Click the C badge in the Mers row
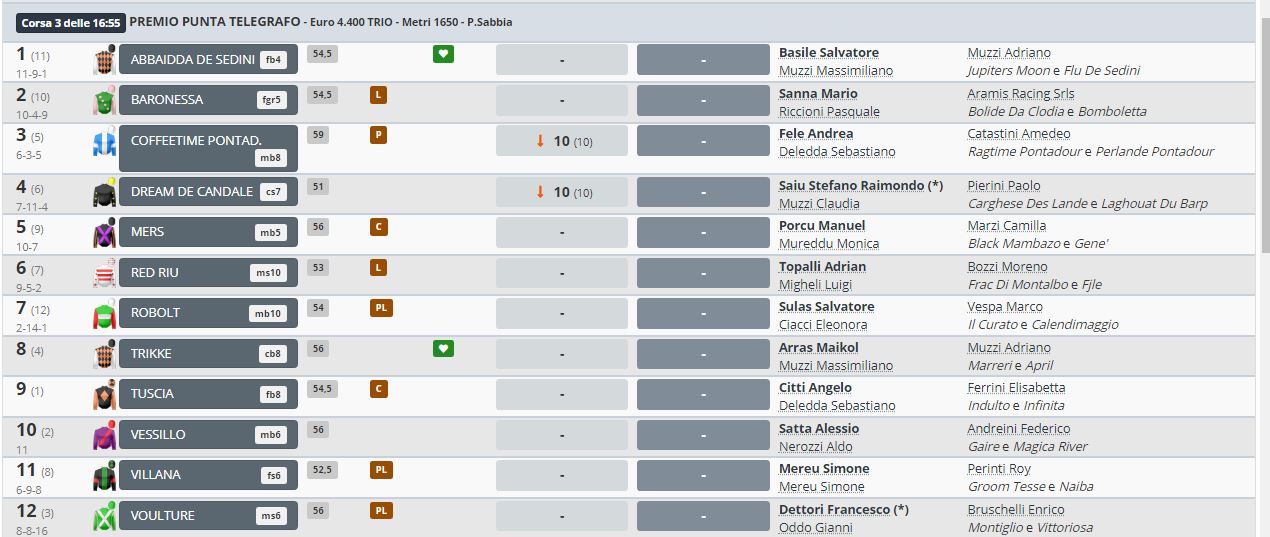This screenshot has height=537, width=1270. [378, 227]
